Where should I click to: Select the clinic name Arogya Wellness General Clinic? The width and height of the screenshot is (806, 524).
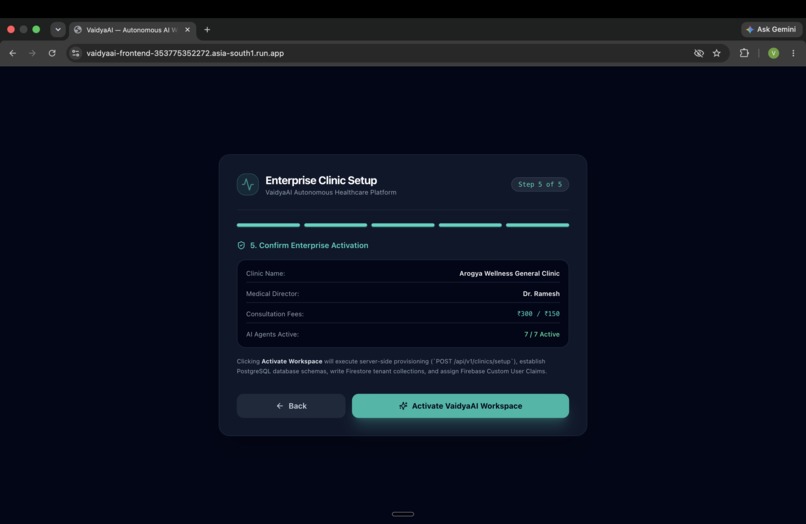(509, 274)
